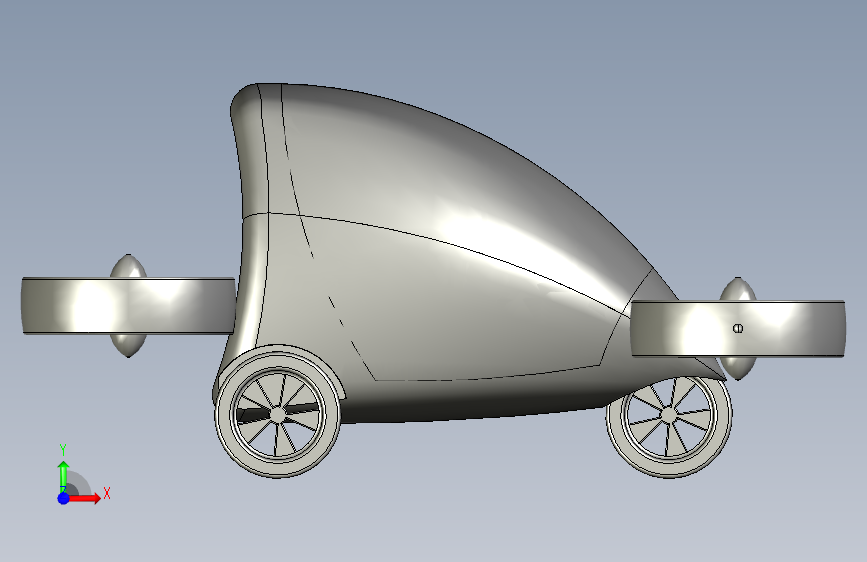Viewport: 867px width, 562px height.
Task: Select the right ducted fan ring
Action: pos(738,329)
